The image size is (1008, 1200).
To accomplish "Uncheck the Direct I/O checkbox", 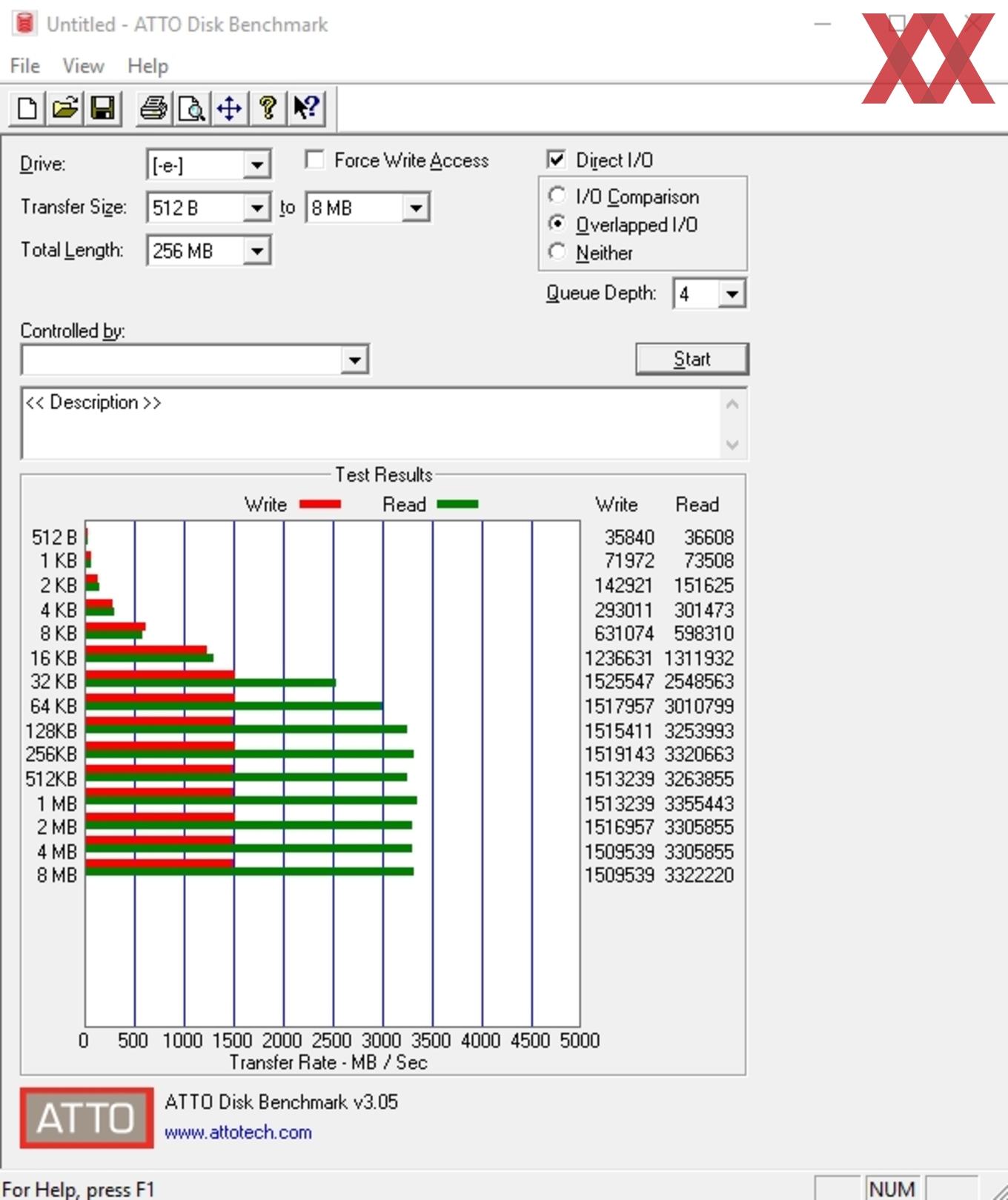I will tap(556, 159).
